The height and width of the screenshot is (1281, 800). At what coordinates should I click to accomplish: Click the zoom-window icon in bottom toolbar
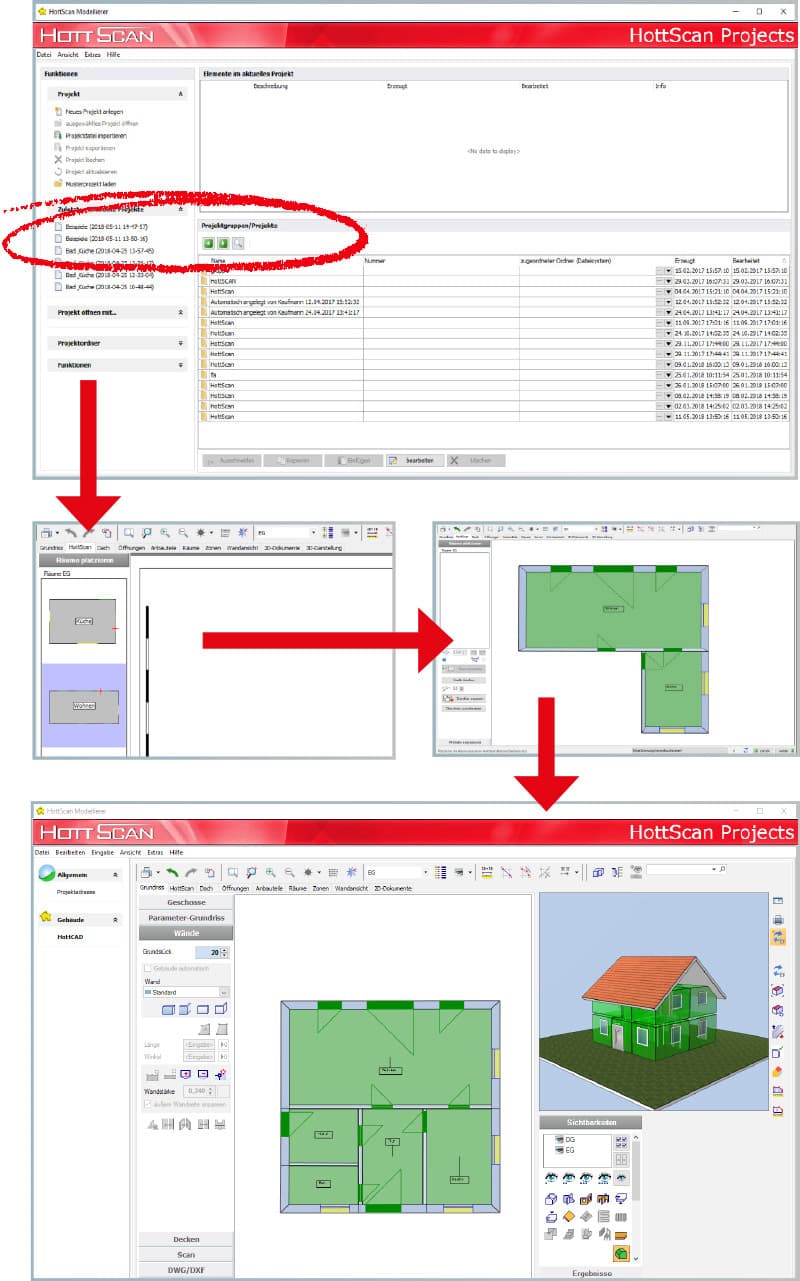click(233, 872)
